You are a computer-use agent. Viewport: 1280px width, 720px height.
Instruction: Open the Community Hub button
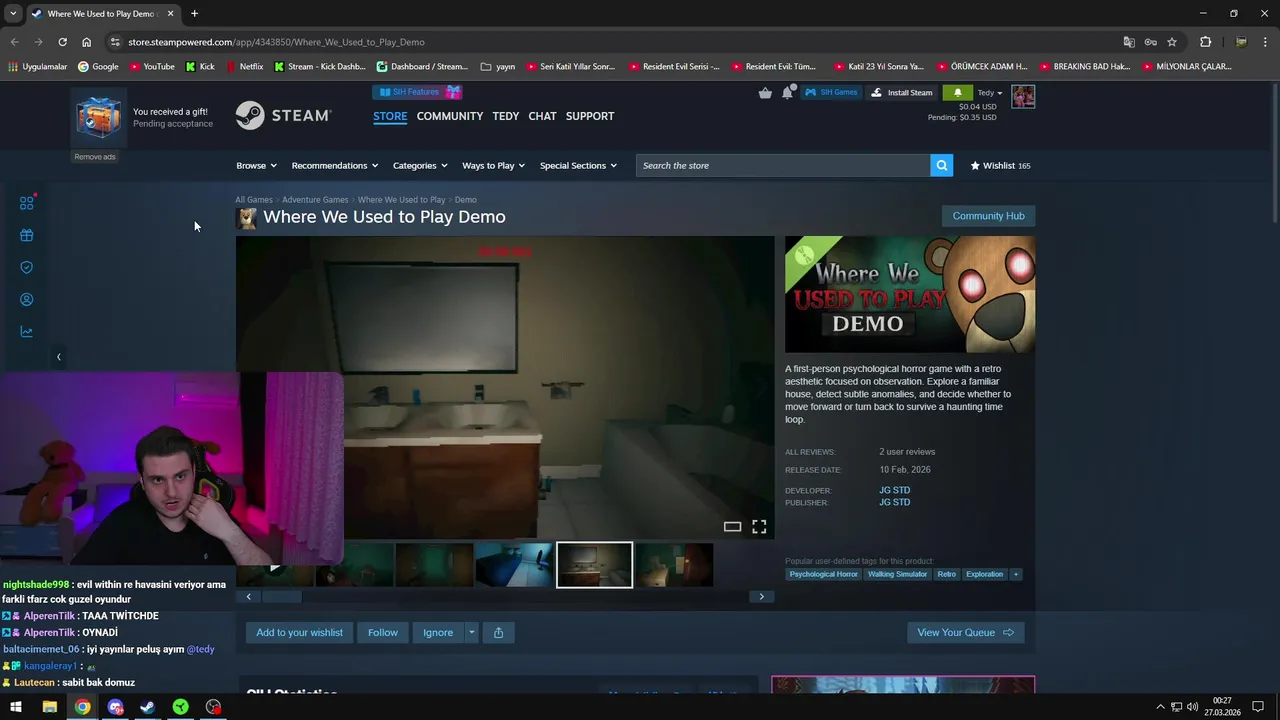(x=988, y=216)
